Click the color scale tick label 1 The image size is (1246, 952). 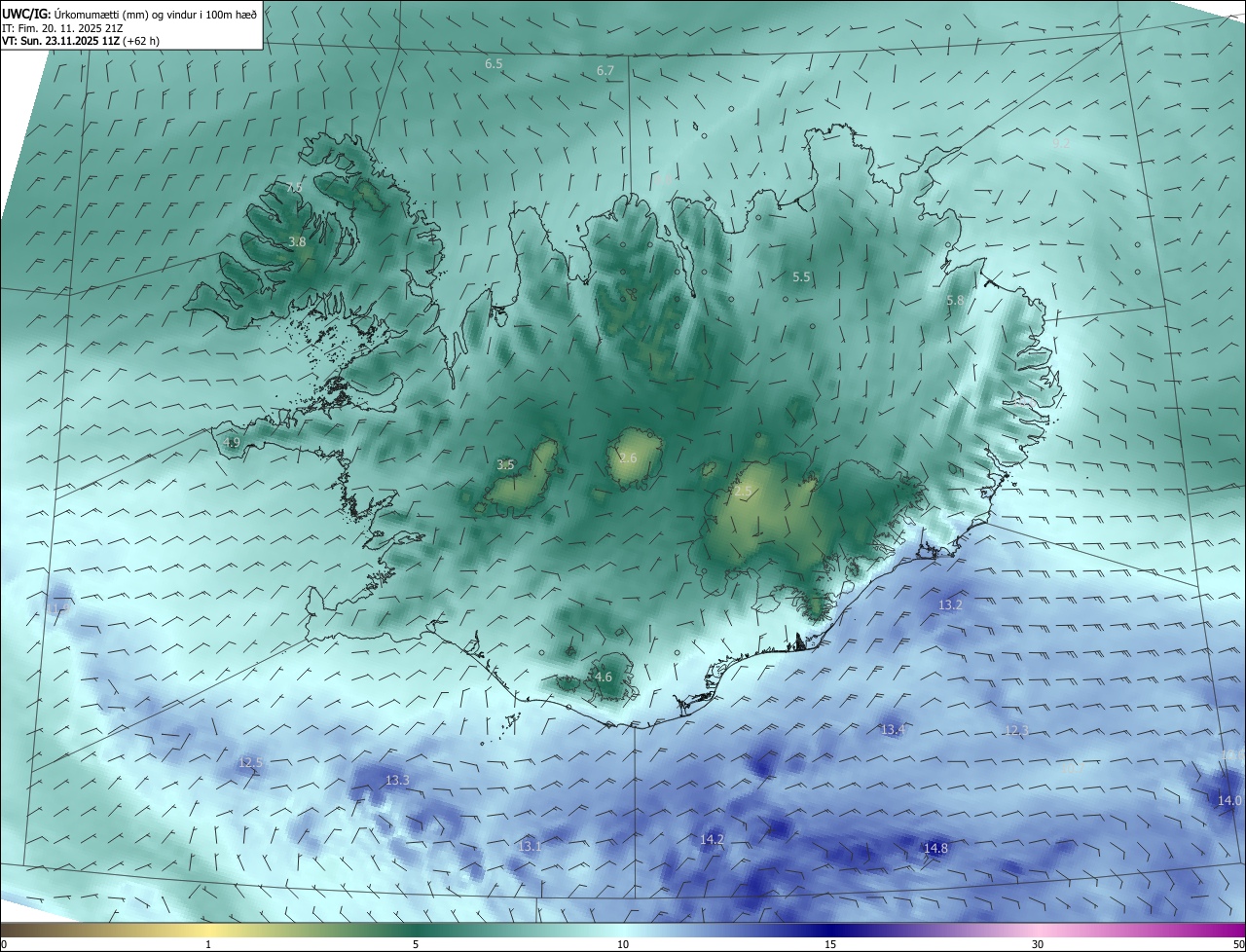coord(208,944)
